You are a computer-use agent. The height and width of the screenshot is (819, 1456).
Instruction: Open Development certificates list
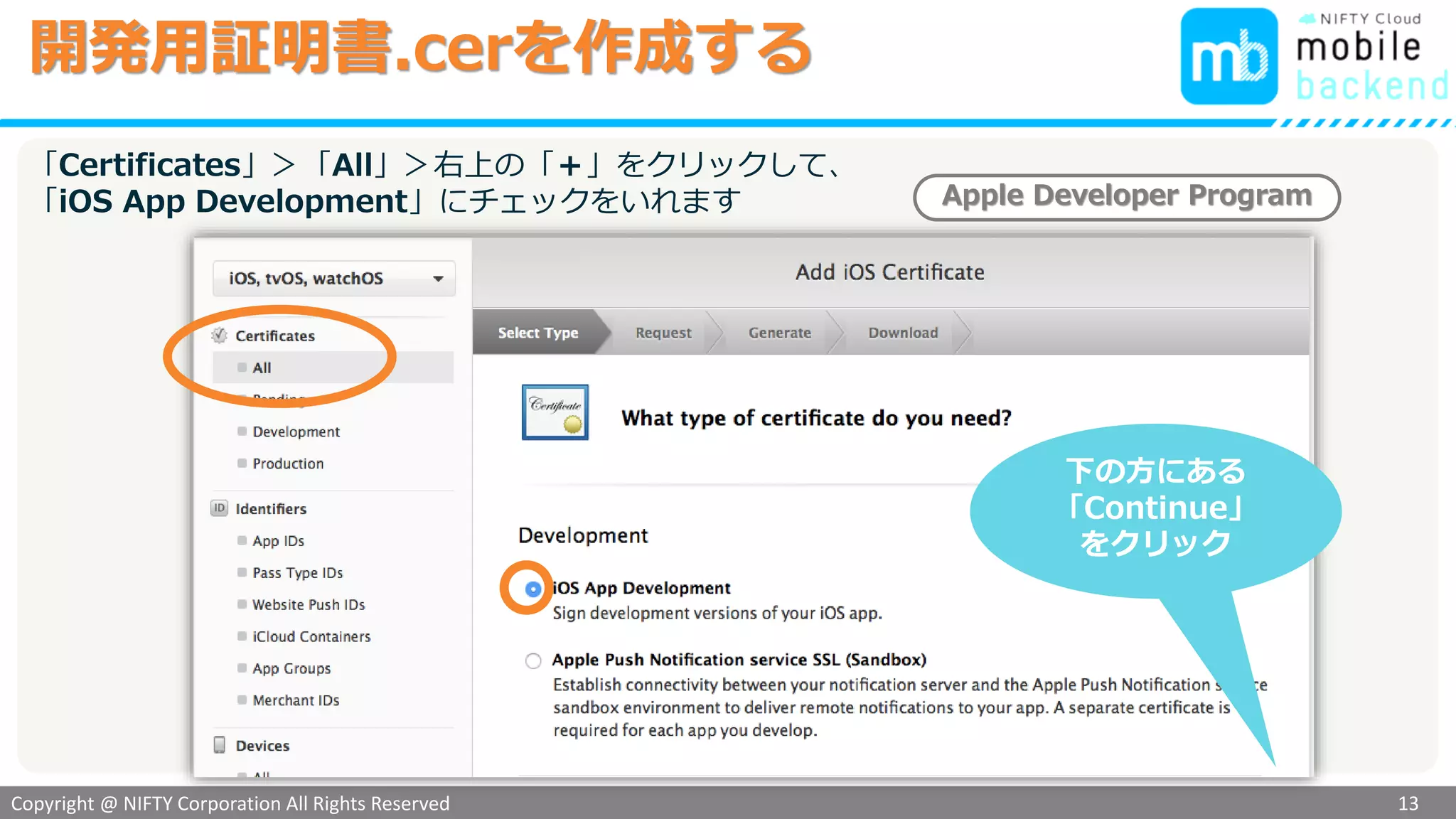pos(296,432)
